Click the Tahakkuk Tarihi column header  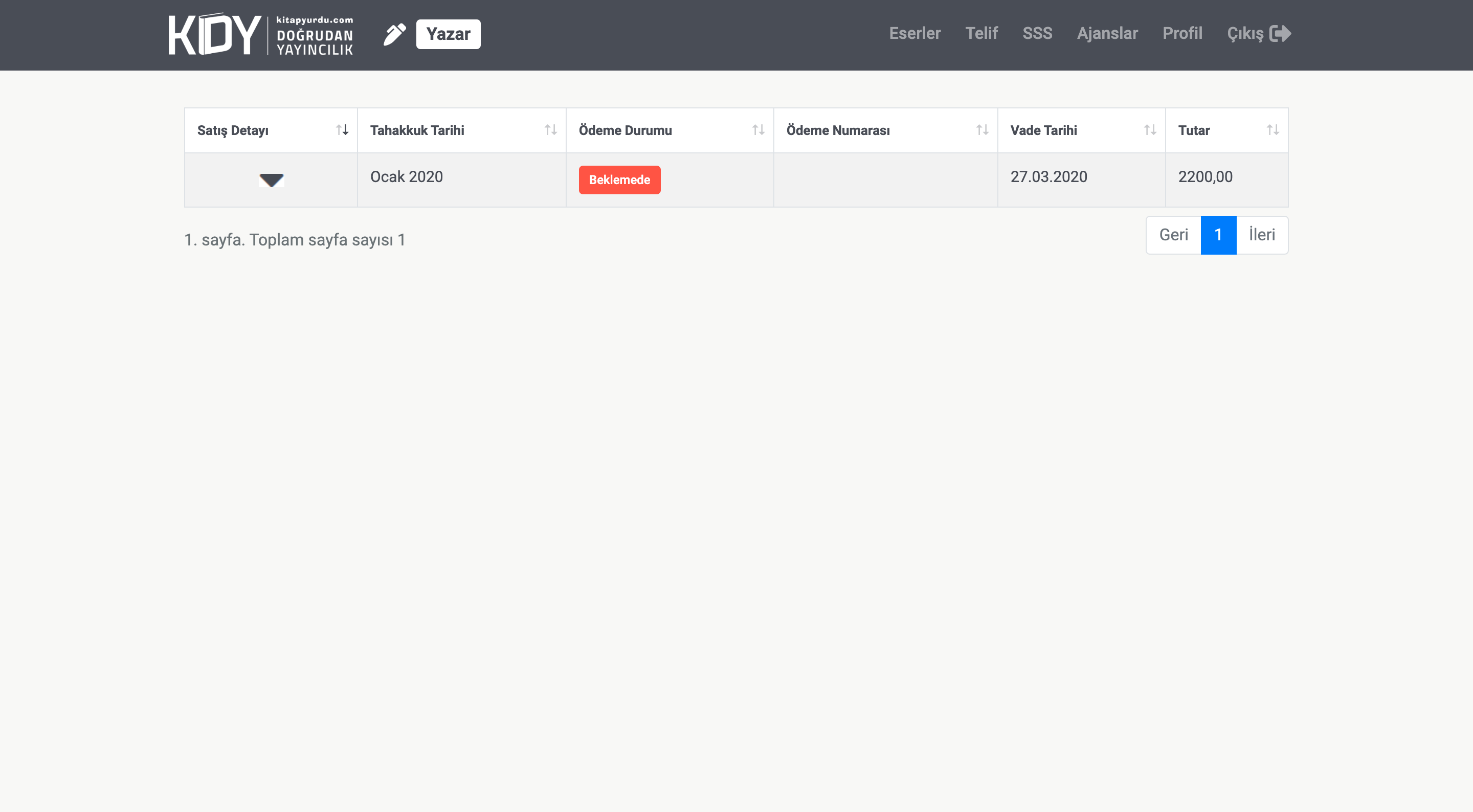click(x=461, y=130)
